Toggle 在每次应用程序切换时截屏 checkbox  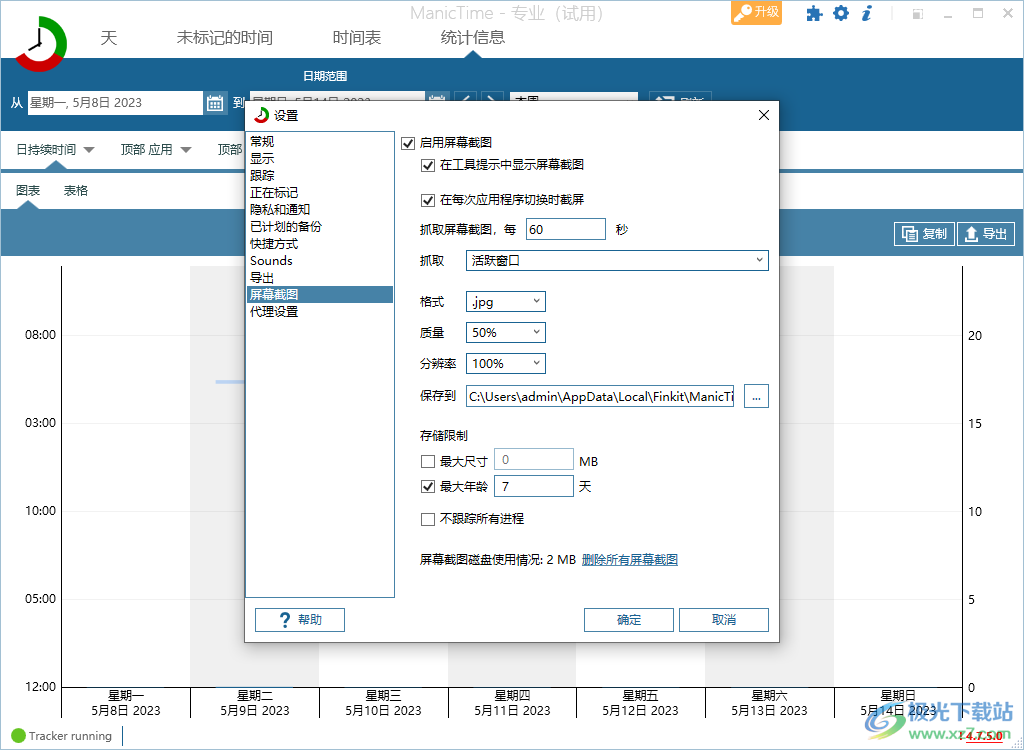[x=428, y=200]
